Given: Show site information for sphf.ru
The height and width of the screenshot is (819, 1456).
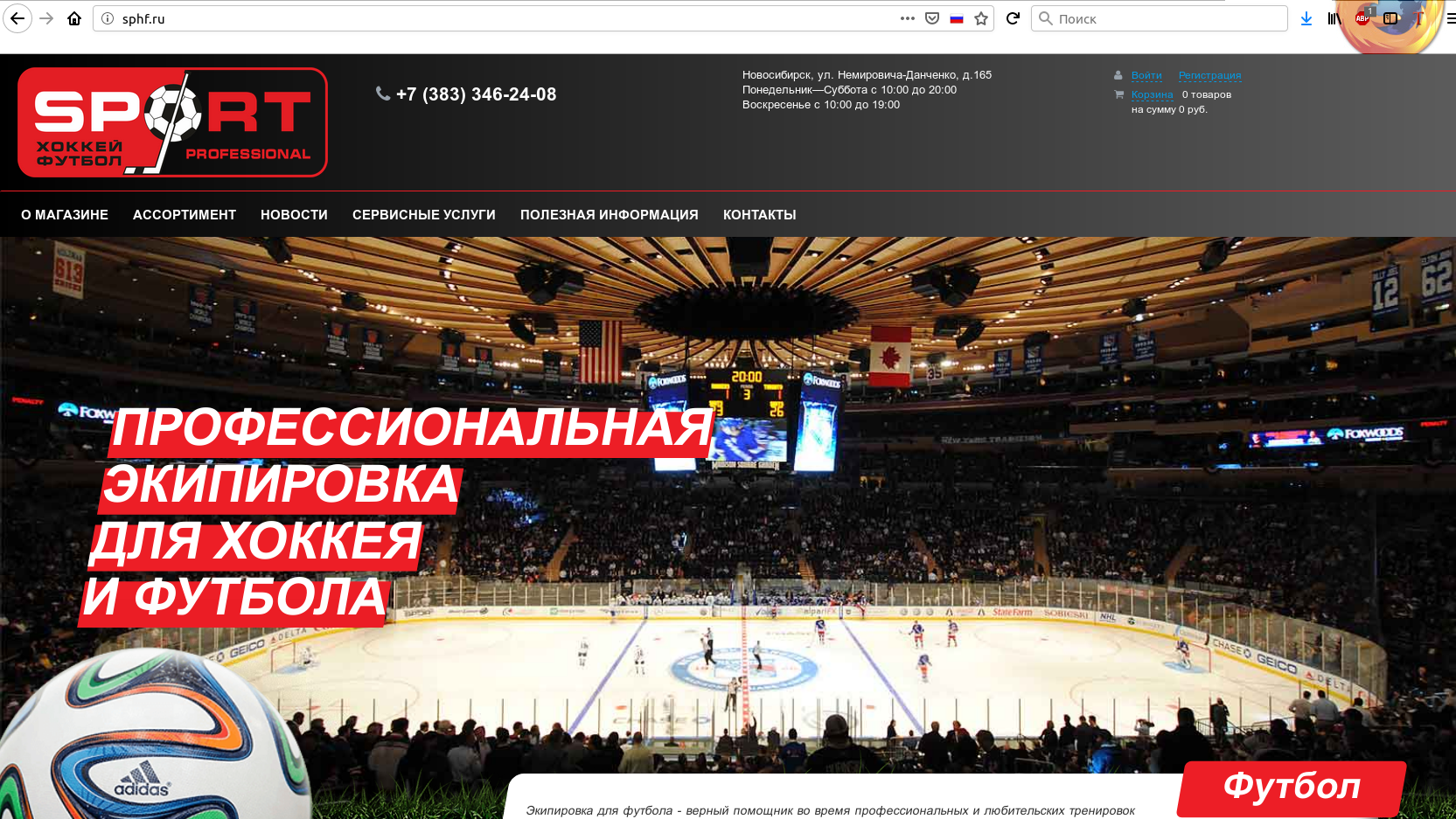Looking at the screenshot, I should point(108,18).
